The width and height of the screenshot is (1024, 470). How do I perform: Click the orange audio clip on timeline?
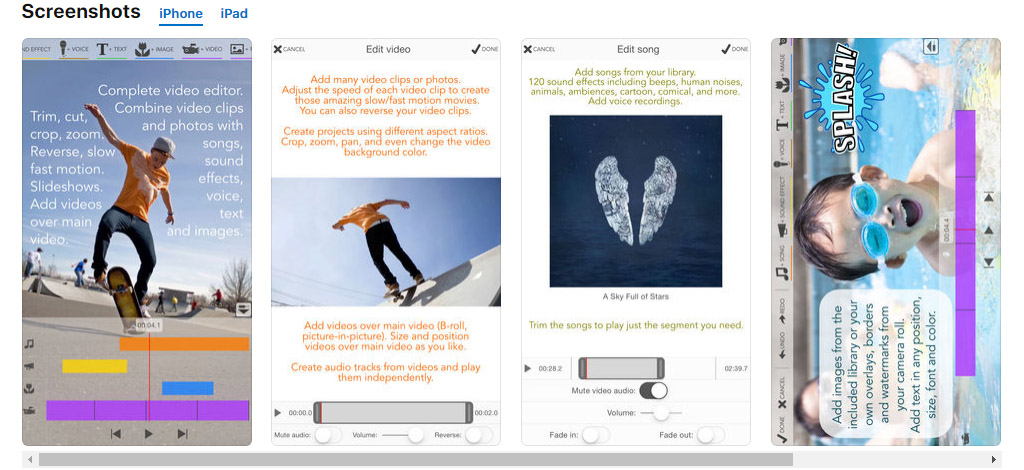184,344
